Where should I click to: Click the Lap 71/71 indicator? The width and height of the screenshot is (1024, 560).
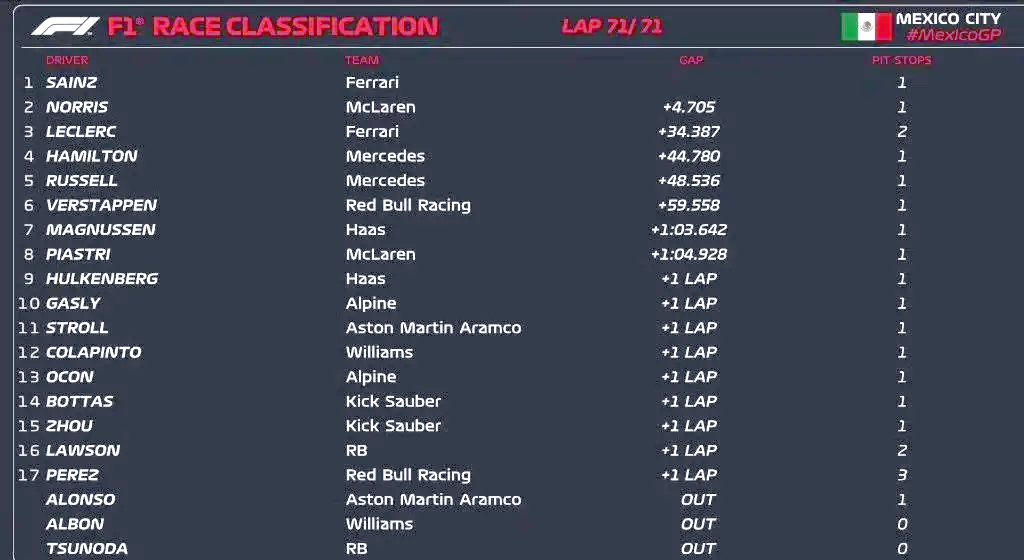(x=612, y=27)
